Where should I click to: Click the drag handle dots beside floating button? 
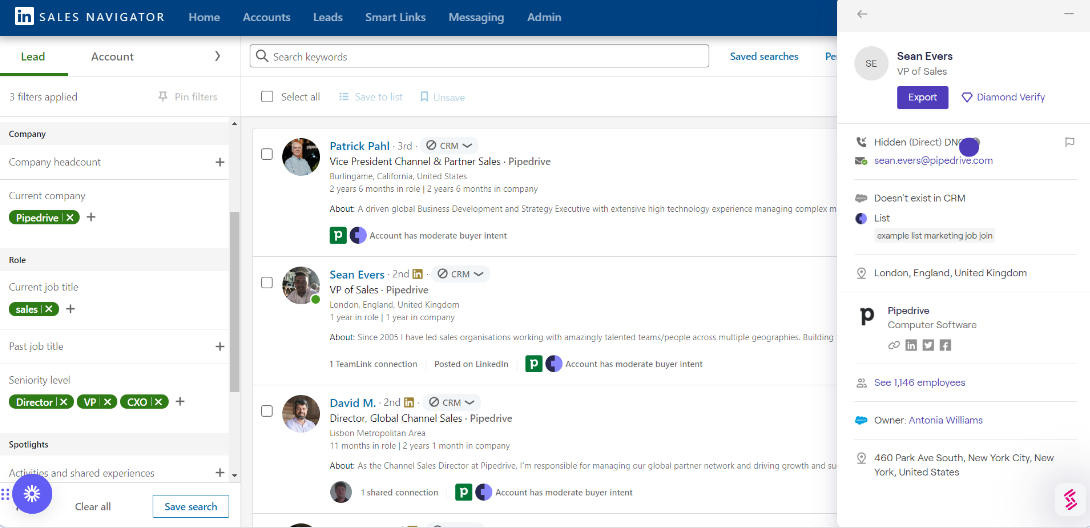(x=6, y=494)
